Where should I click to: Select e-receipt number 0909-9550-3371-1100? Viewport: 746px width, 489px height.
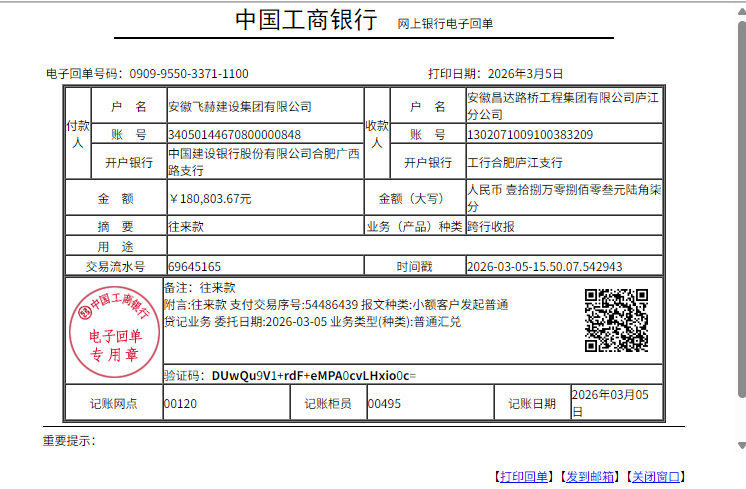tap(188, 73)
